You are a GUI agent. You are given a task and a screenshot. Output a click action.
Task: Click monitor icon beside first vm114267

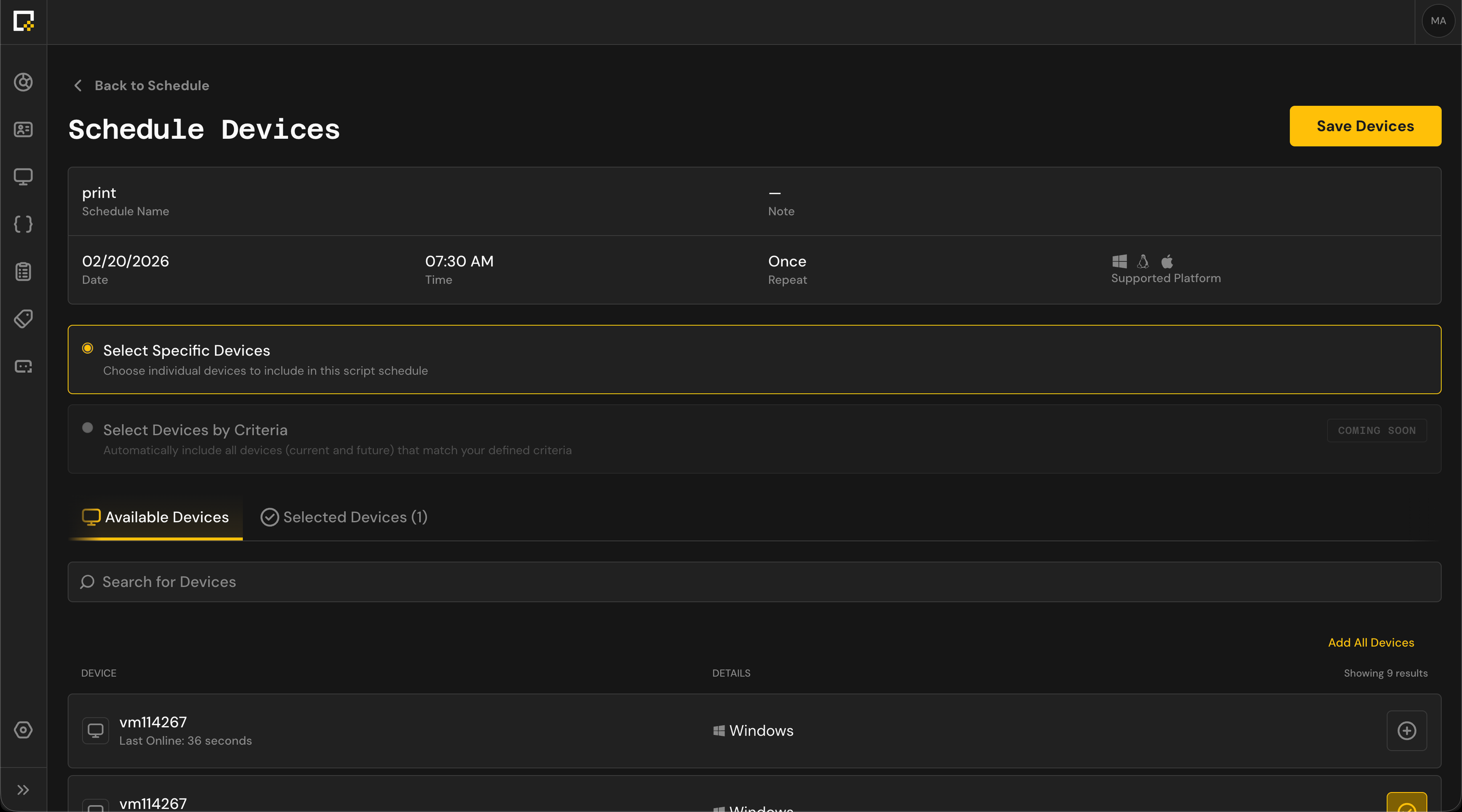point(96,731)
